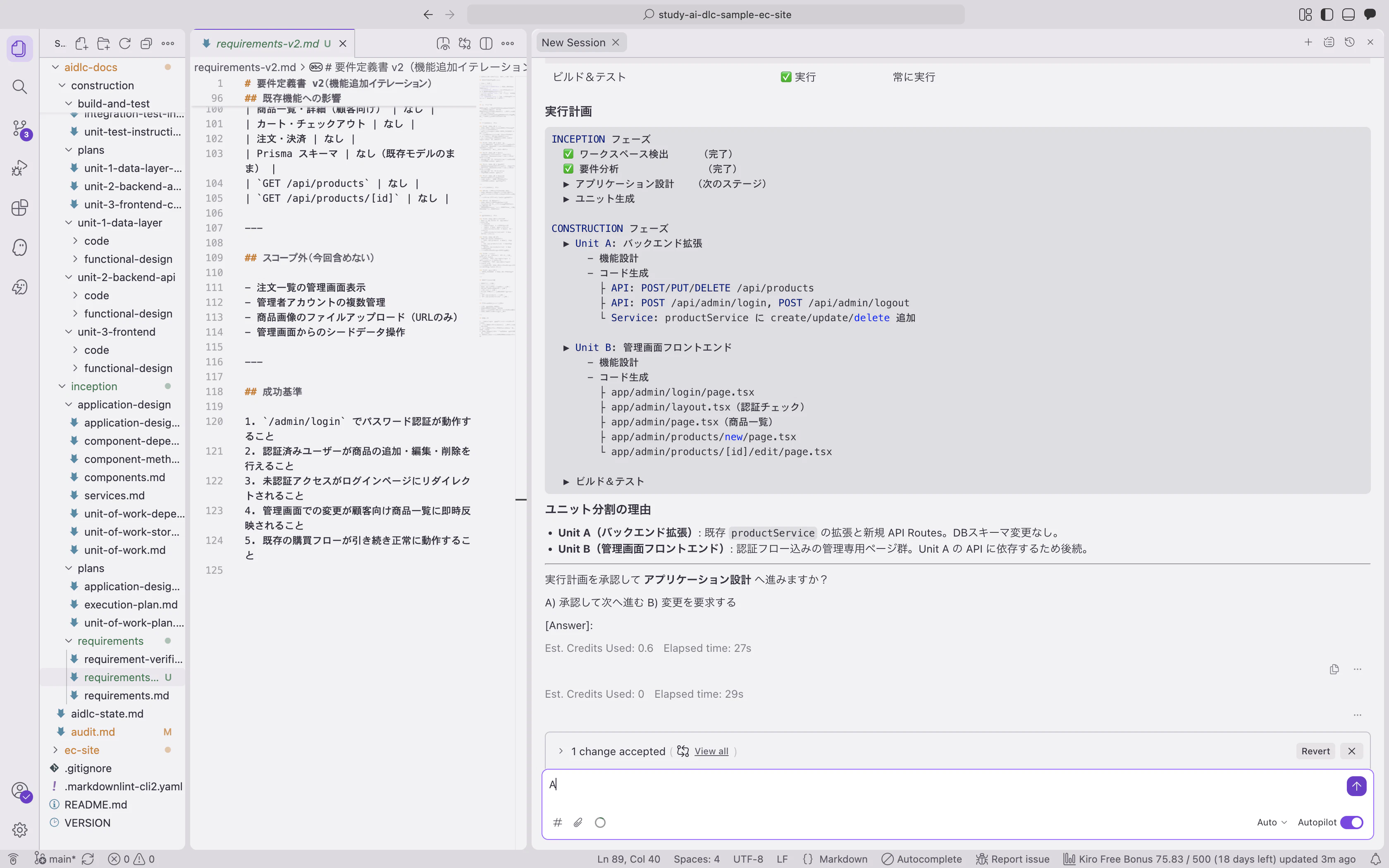Toggle the primary side bar layout
This screenshot has height=868, width=1389.
point(1327,14)
